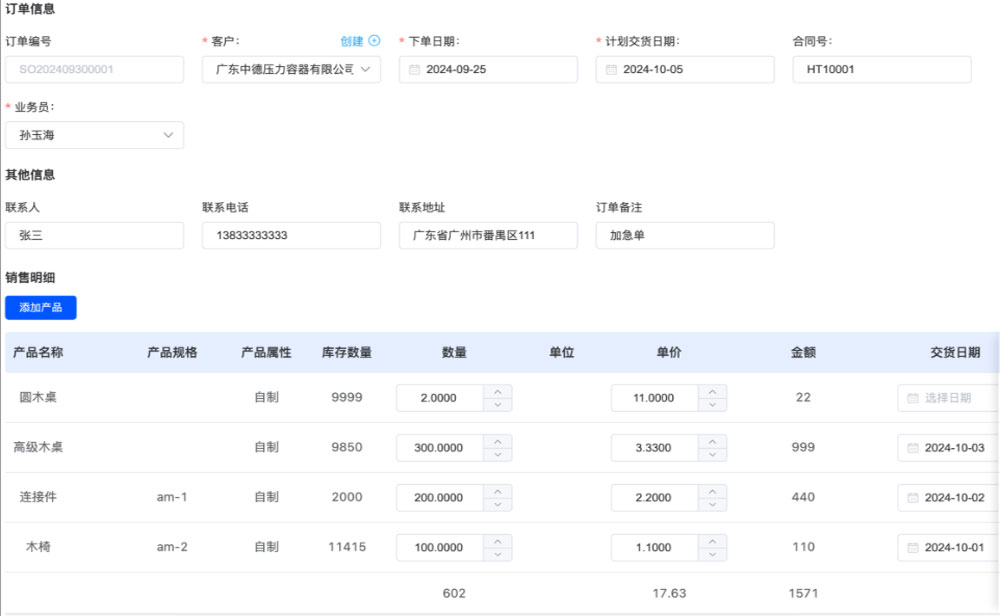Increase 圆木桌 quantity with up arrow
Viewport: 1000px width, 616px height.
[498, 391]
